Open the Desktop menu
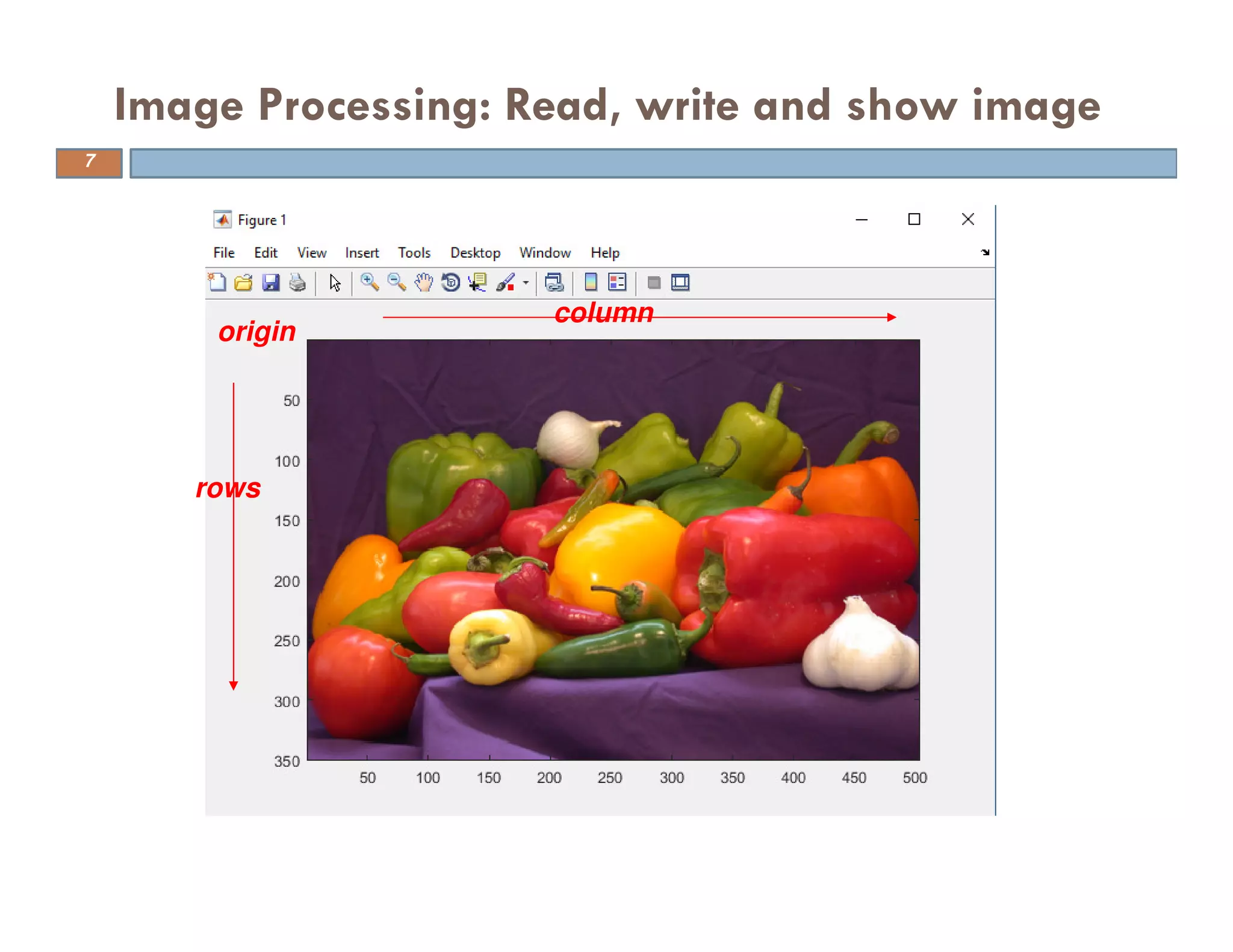1233x952 pixels. pos(476,253)
